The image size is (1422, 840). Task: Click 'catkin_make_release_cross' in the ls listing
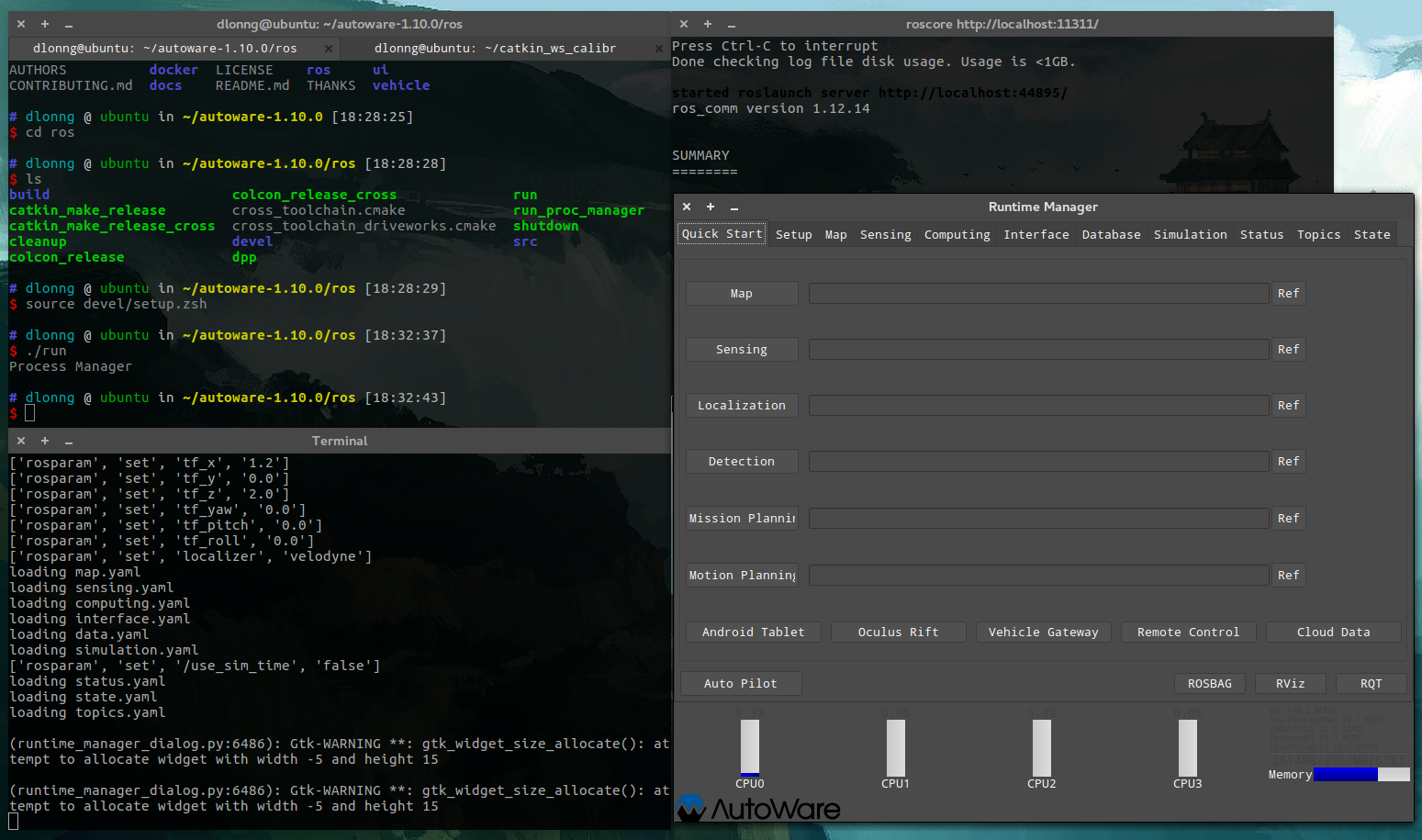click(x=112, y=226)
